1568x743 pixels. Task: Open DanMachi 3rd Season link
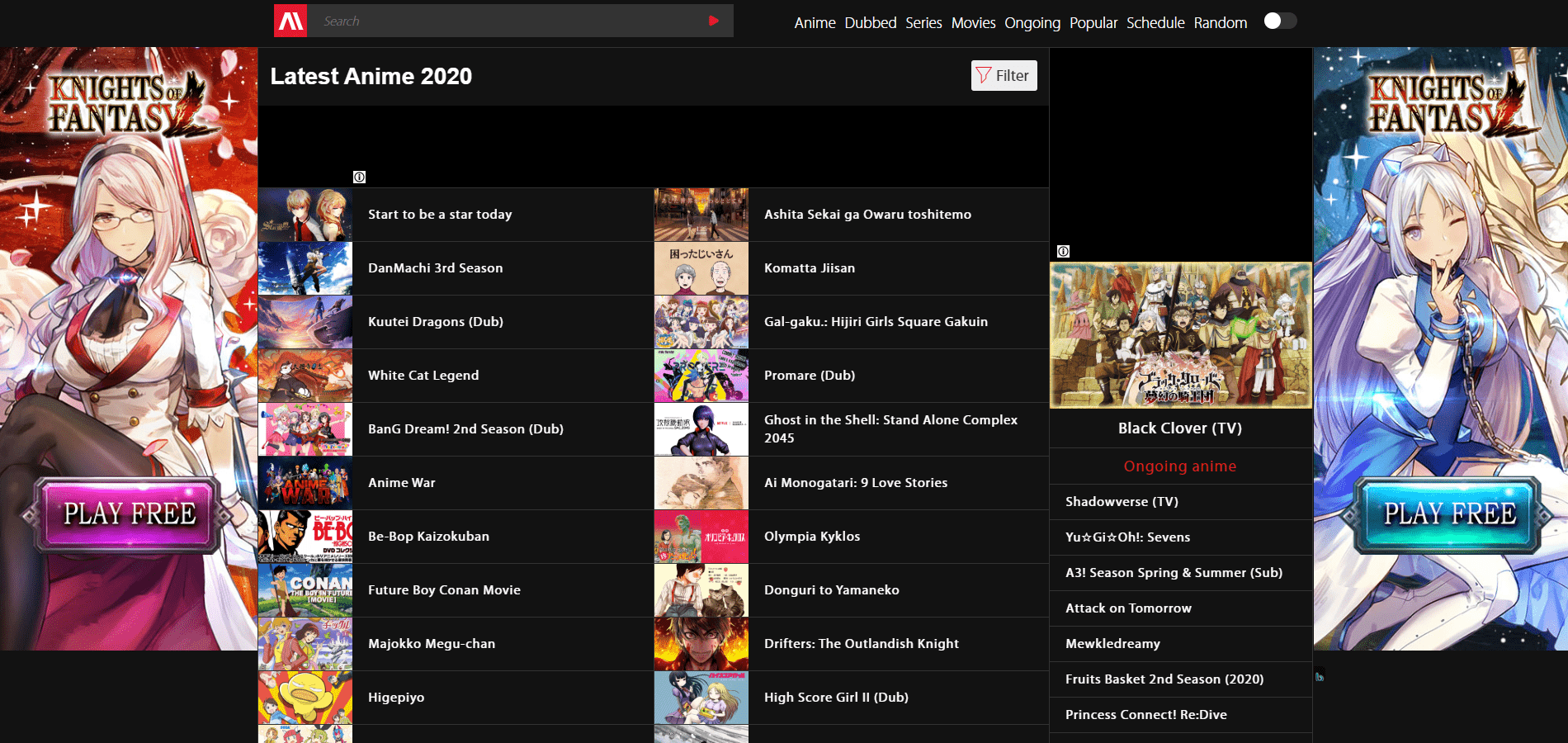coord(435,268)
